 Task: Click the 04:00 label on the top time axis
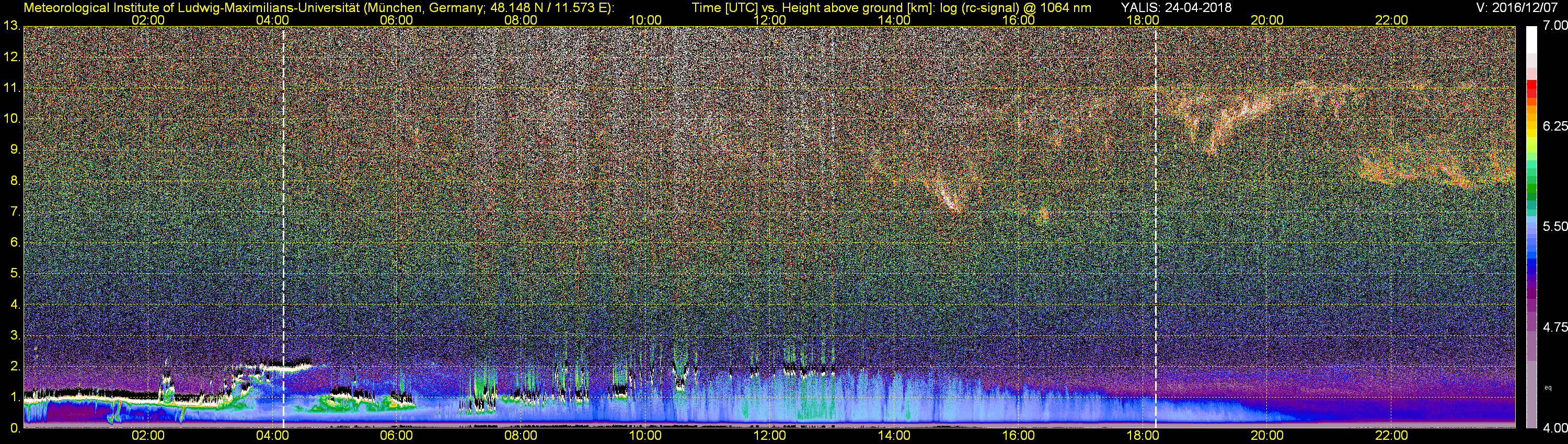coord(272,20)
